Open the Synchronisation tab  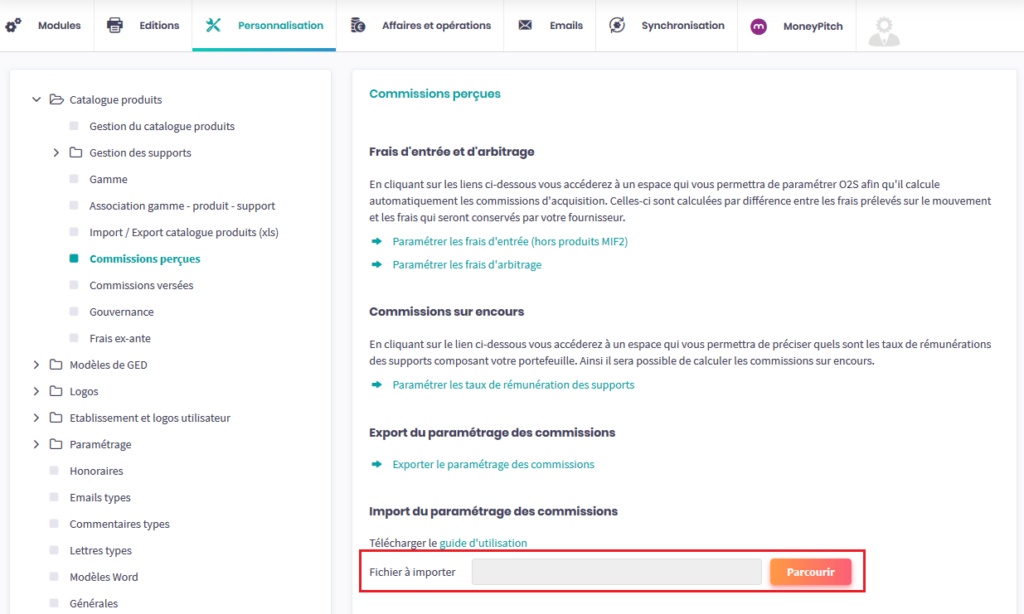coord(682,25)
